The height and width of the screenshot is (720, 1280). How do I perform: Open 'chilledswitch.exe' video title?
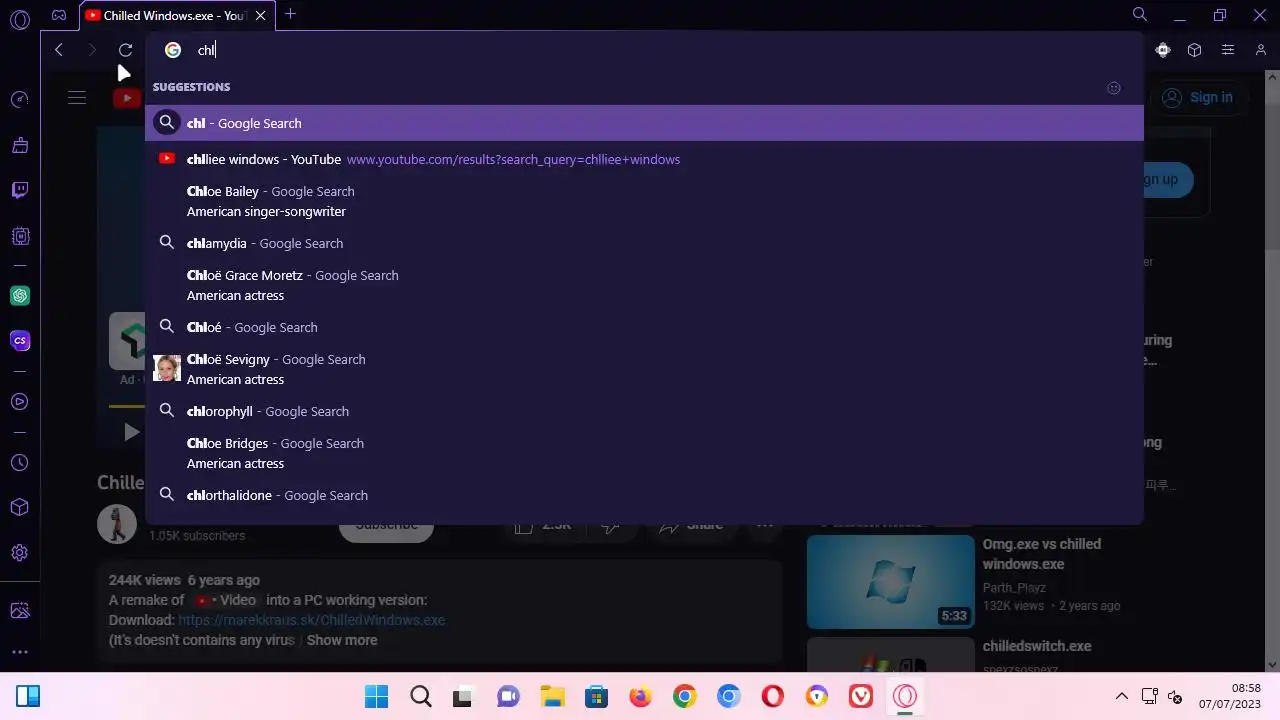coord(1037,646)
